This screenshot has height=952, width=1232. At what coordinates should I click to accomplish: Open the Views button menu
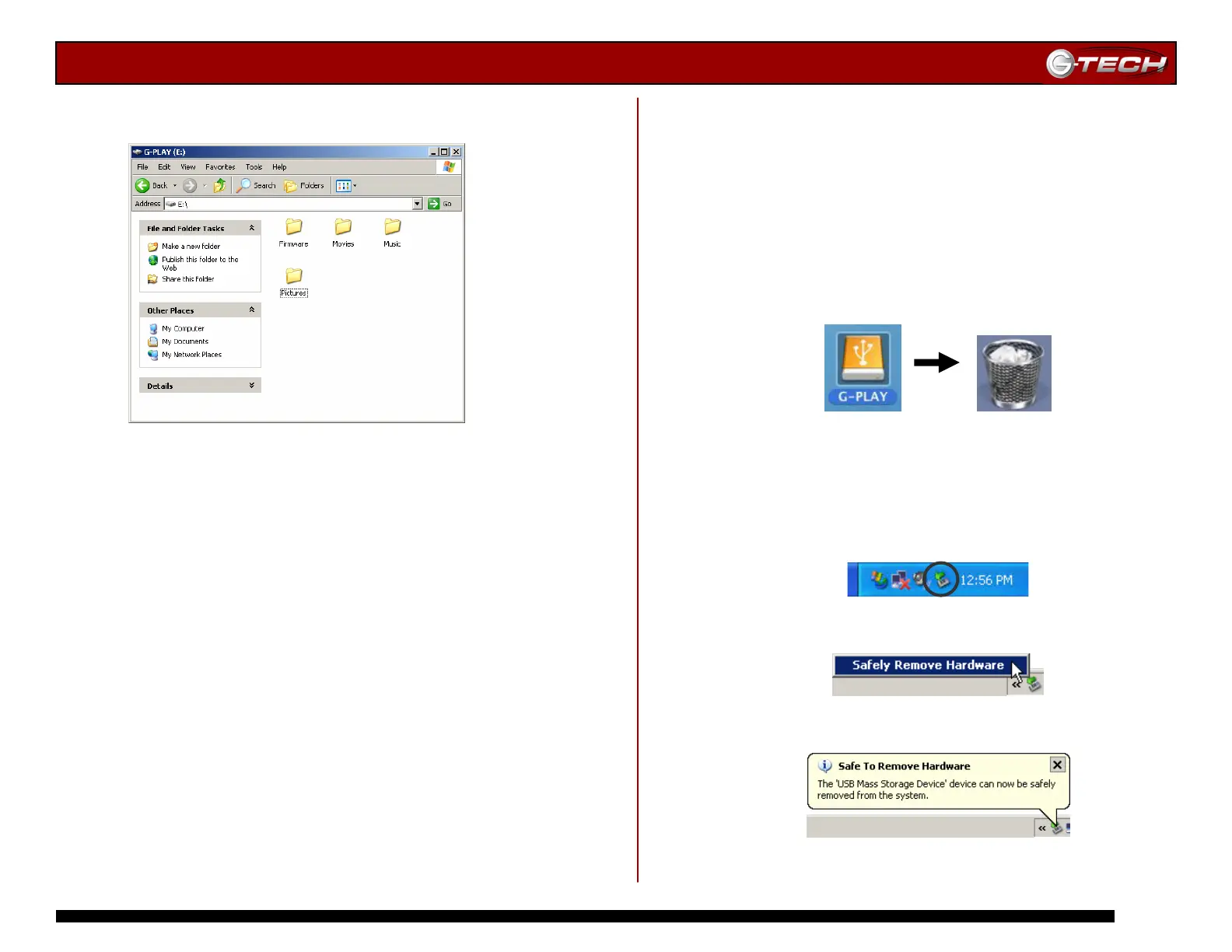coord(346,186)
